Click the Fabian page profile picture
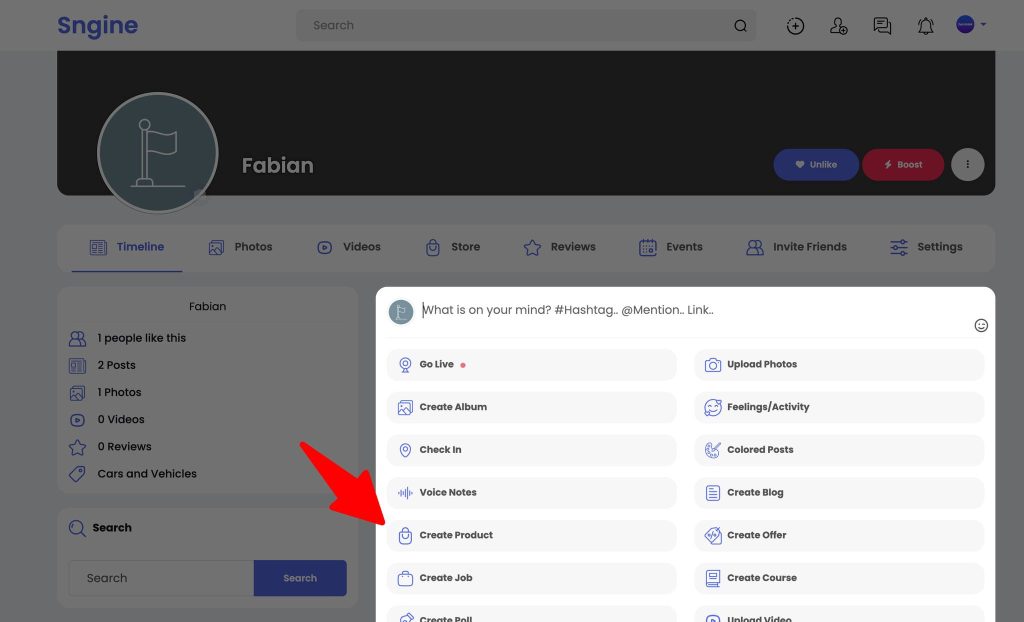Image resolution: width=1024 pixels, height=622 pixels. [x=157, y=153]
